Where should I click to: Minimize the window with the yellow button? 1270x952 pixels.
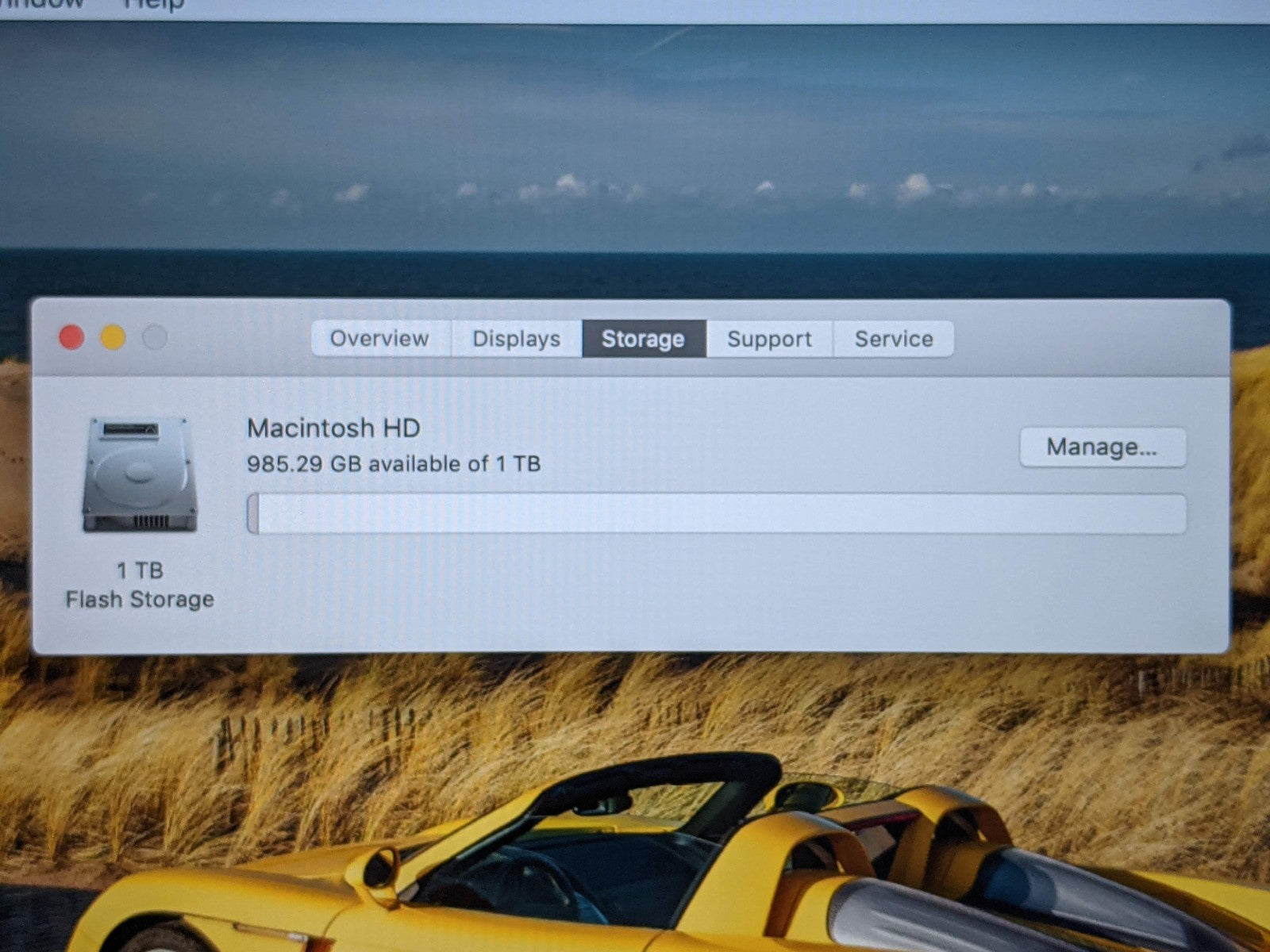click(113, 338)
